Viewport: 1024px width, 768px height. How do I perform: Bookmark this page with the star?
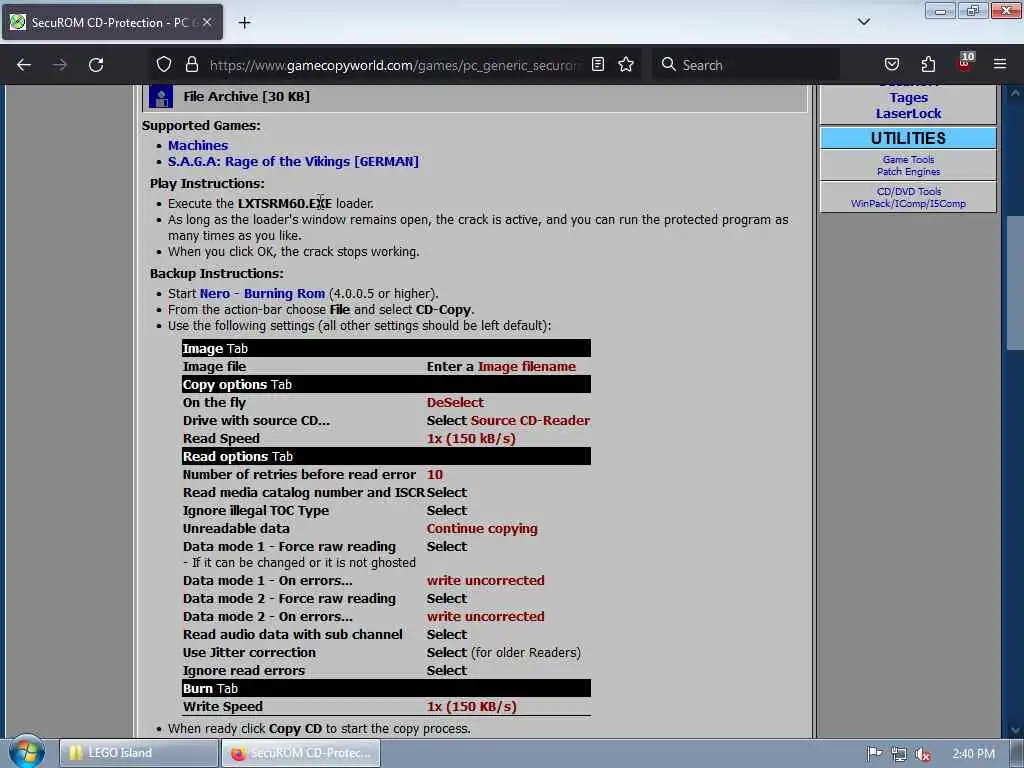coord(626,64)
